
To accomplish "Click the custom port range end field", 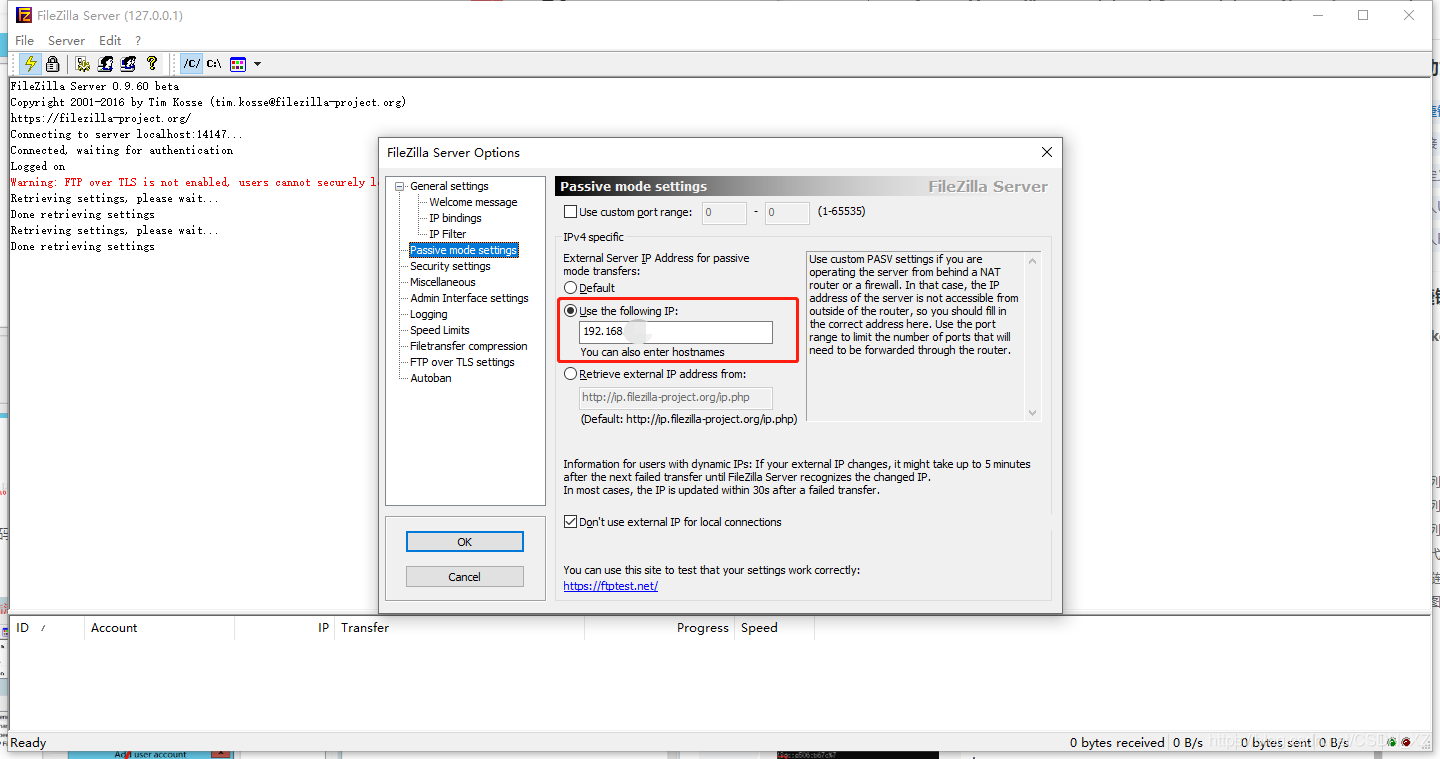I will click(x=787, y=212).
